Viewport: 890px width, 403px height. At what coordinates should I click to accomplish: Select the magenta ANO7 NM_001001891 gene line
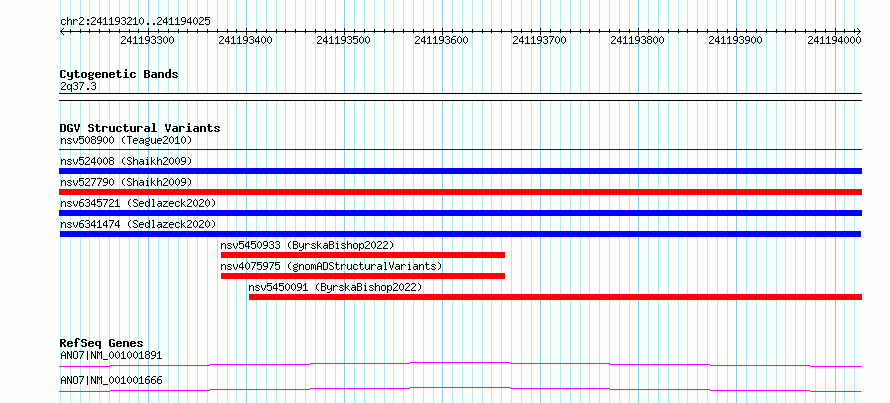[x=460, y=364]
